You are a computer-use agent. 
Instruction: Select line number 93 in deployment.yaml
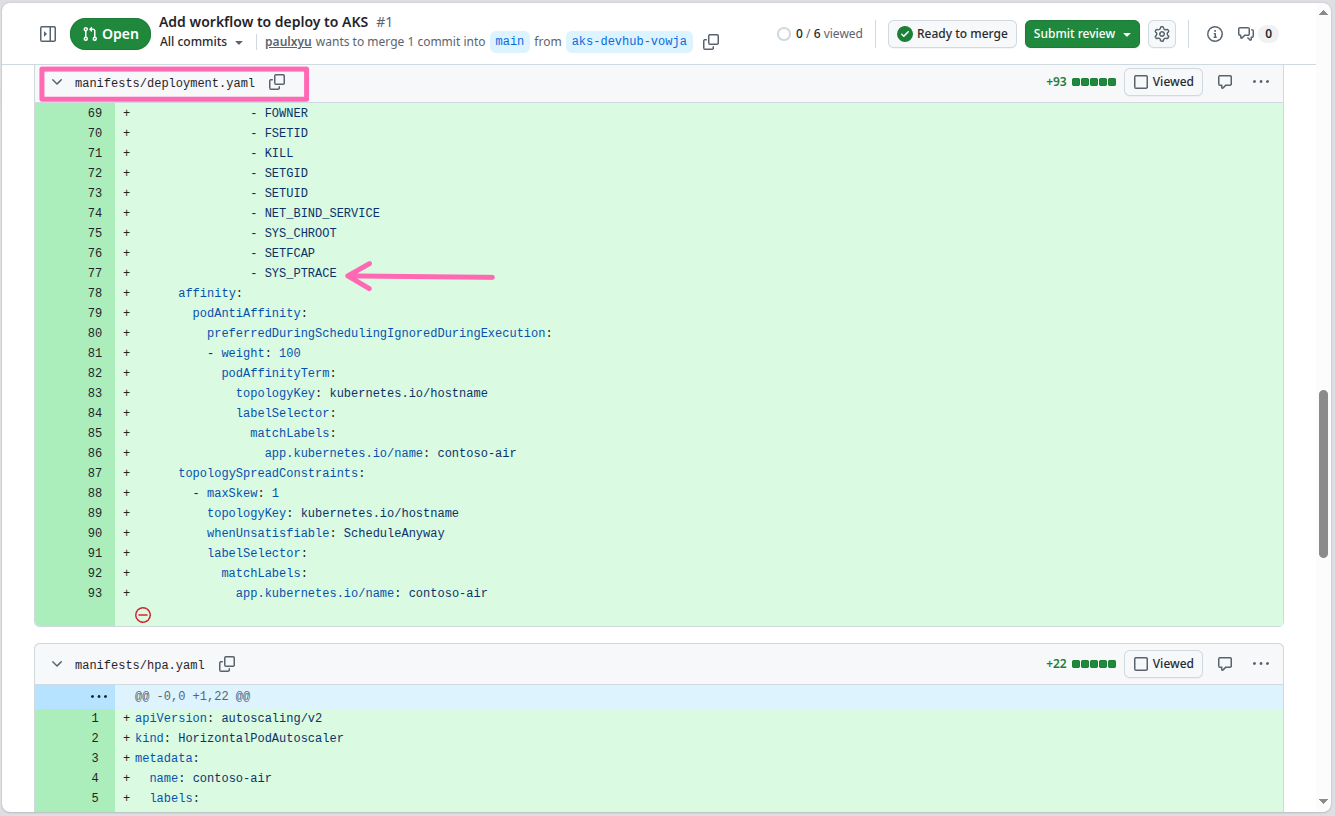(95, 593)
